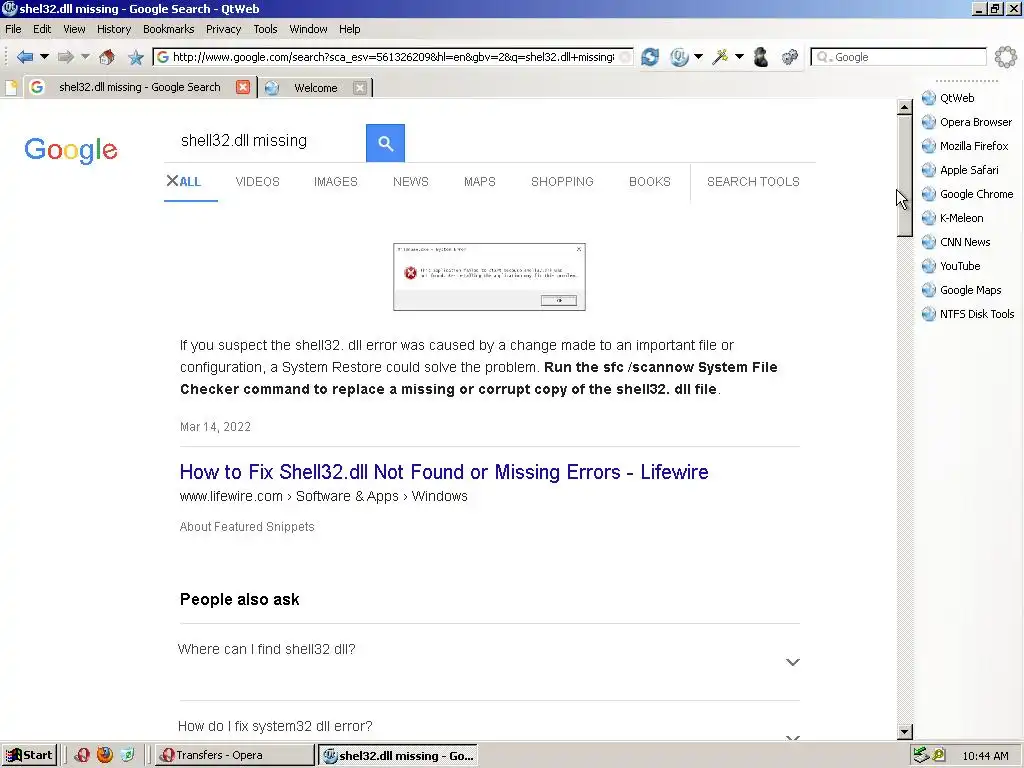Reload the page with refresh icon

650,57
